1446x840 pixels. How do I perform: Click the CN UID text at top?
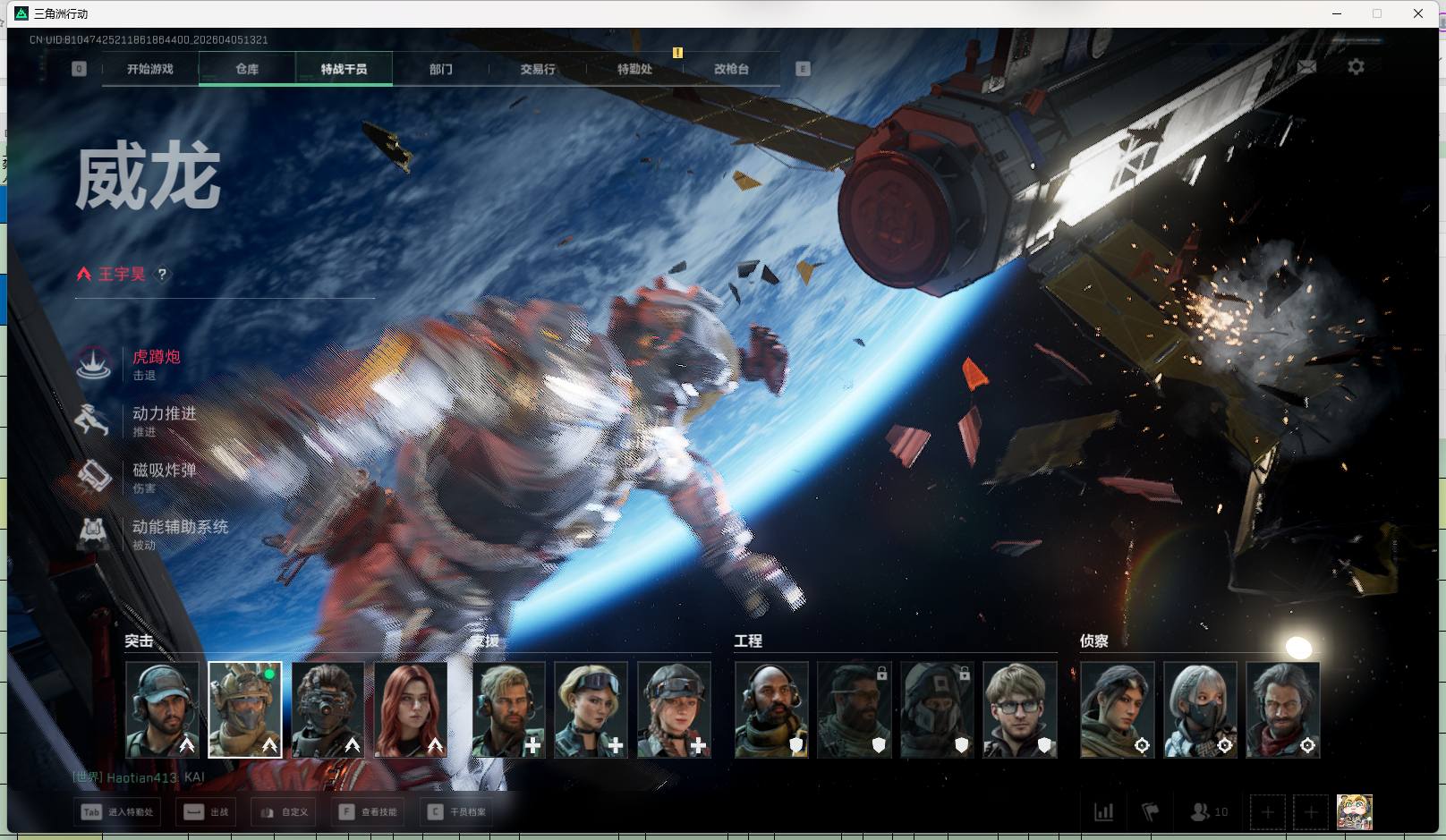point(149,40)
